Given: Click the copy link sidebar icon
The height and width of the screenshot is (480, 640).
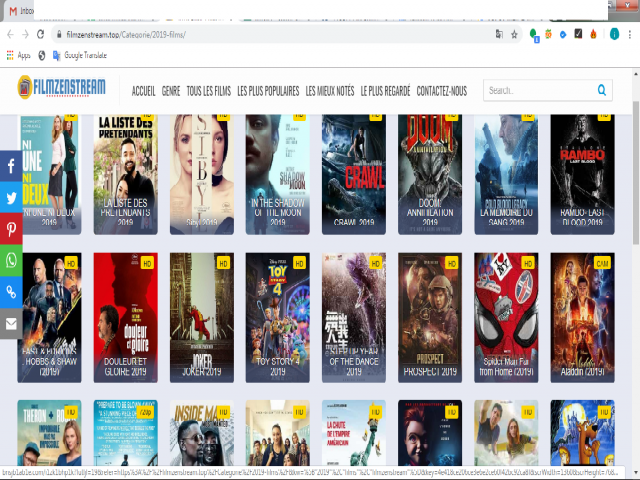Looking at the screenshot, I should pyautogui.click(x=11, y=292).
